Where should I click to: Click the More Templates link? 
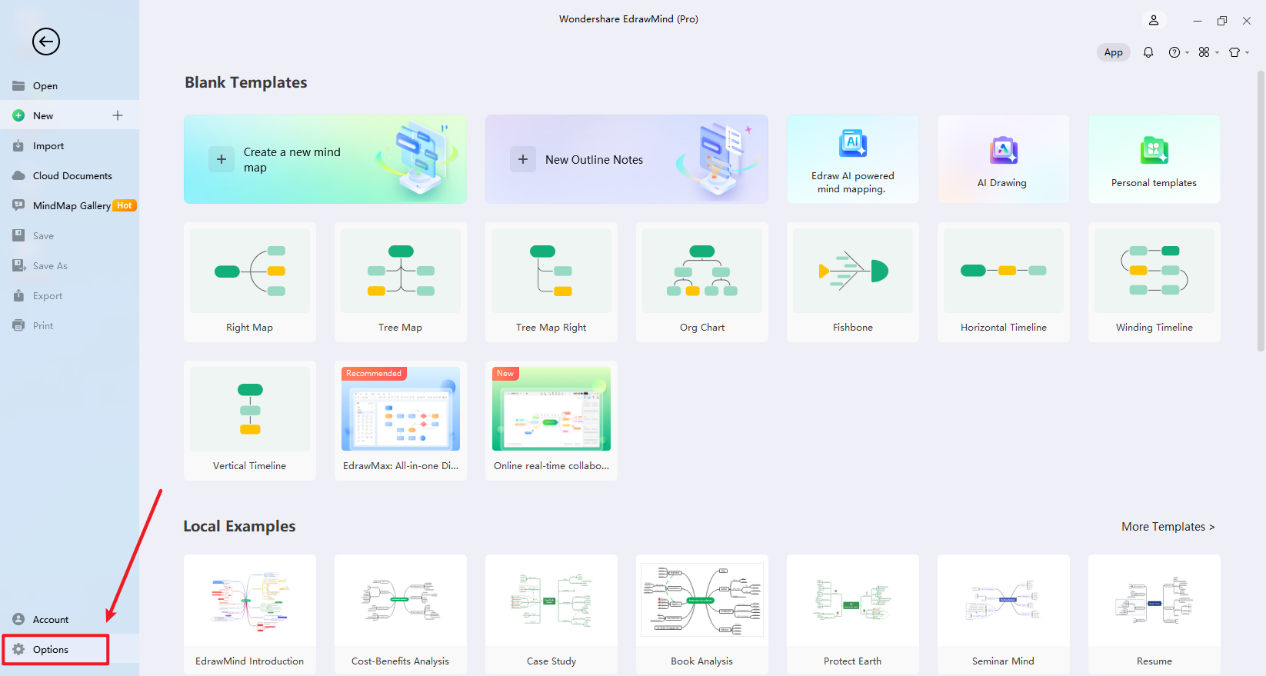click(x=1167, y=527)
